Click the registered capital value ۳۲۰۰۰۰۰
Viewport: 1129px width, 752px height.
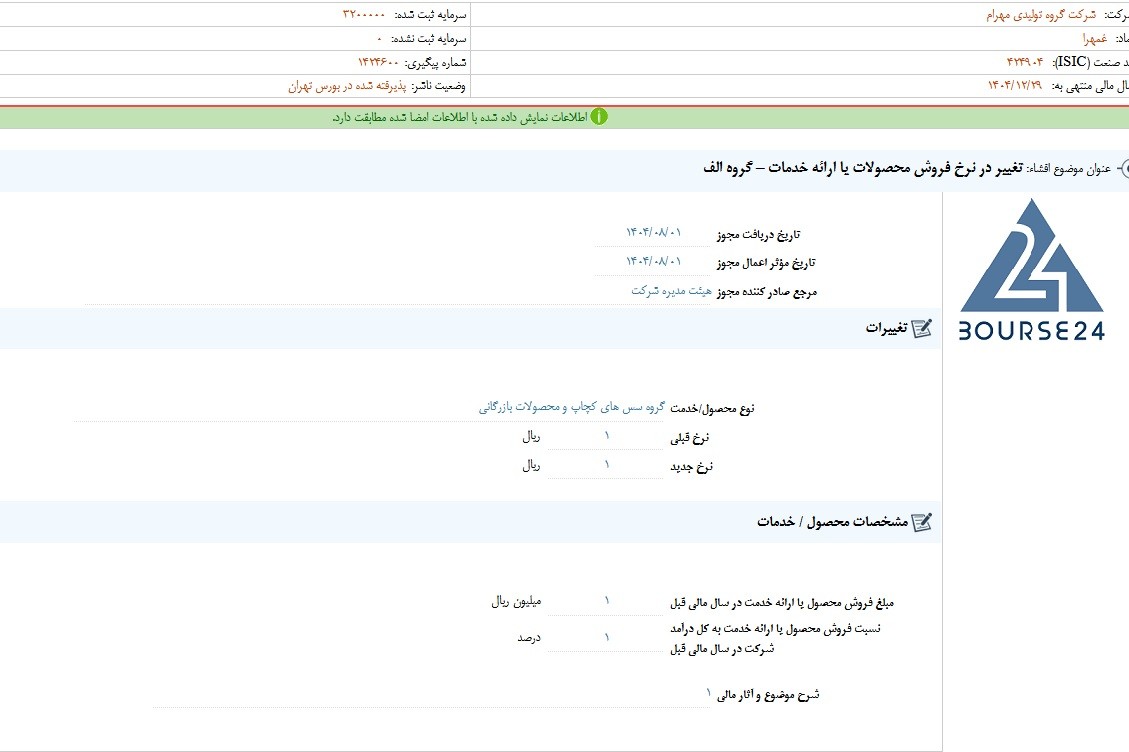point(364,15)
